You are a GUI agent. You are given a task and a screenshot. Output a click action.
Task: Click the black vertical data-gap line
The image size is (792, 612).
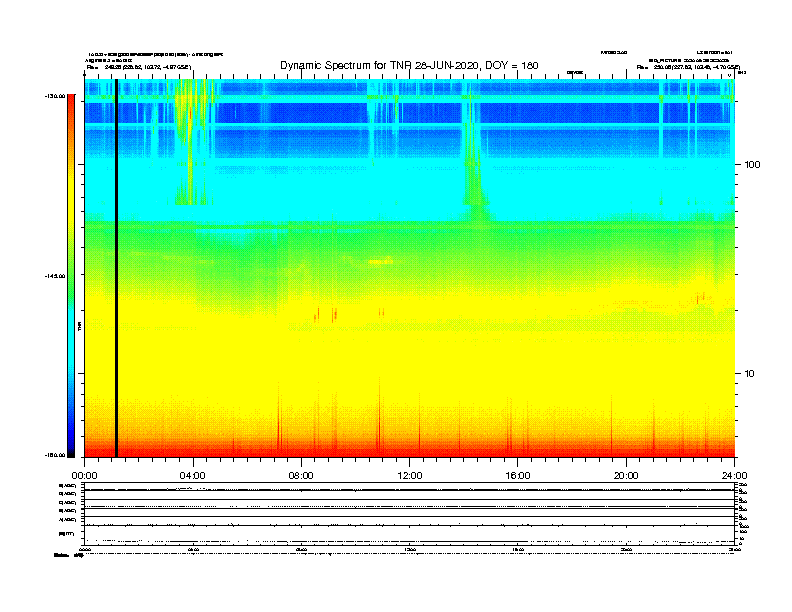[x=116, y=268]
